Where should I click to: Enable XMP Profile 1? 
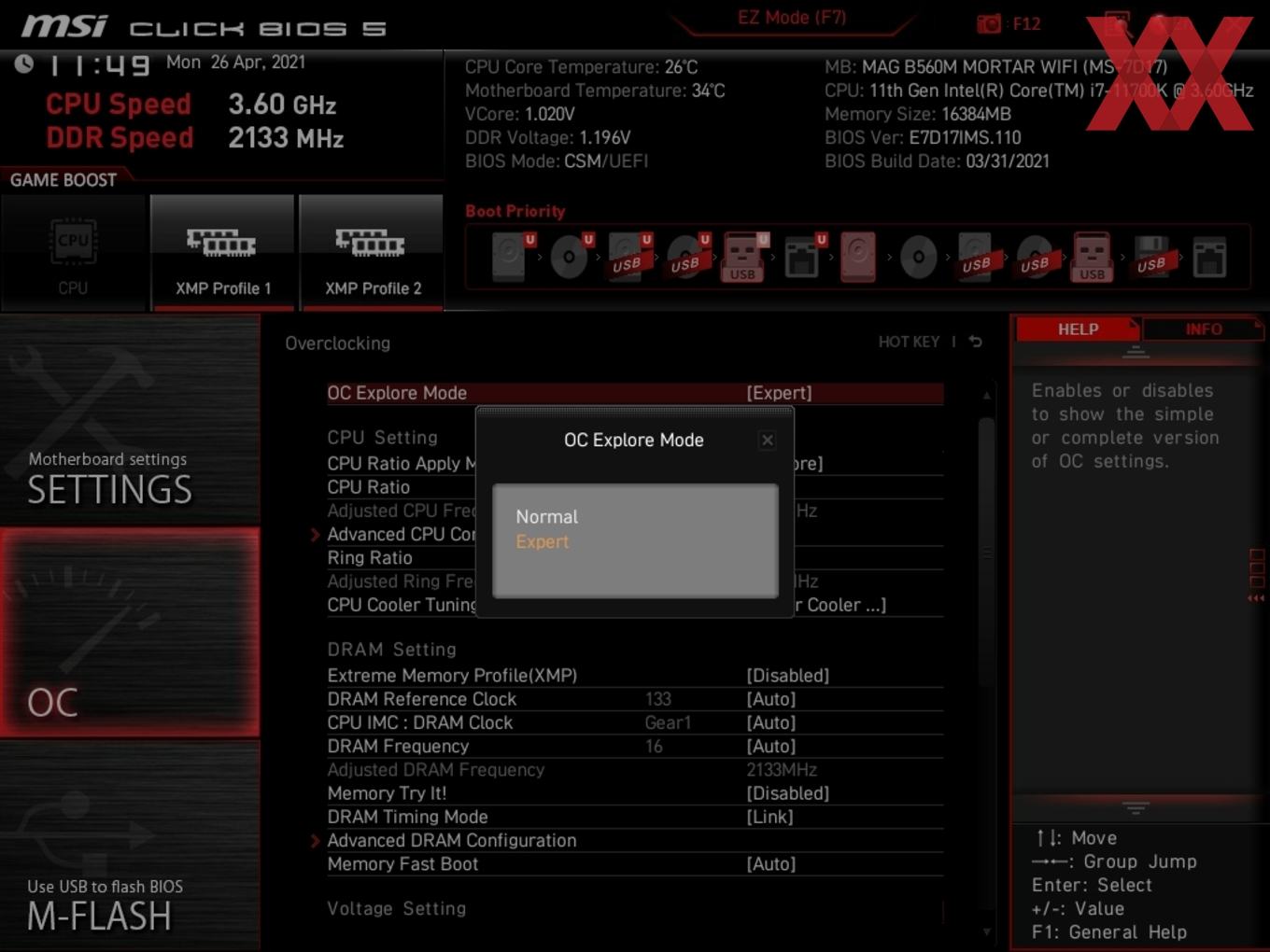pos(222,253)
